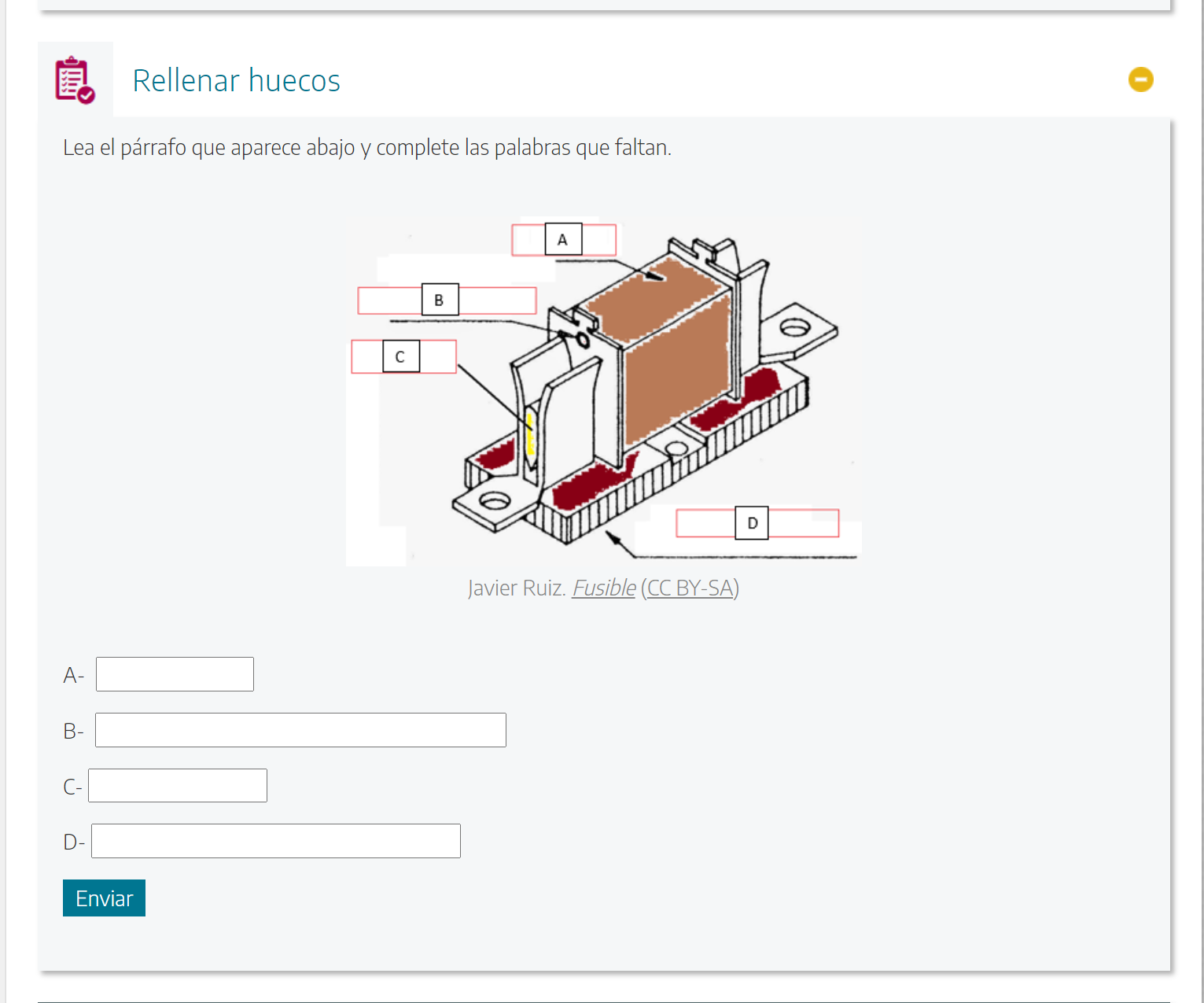The height and width of the screenshot is (1003, 1204).
Task: Click the Javier Ruiz caption text
Action: click(x=516, y=588)
